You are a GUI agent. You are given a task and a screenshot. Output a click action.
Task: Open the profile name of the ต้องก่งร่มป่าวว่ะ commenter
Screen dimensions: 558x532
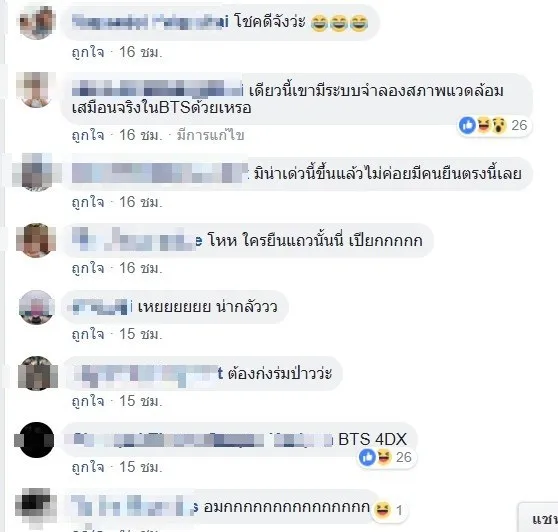tap(148, 374)
